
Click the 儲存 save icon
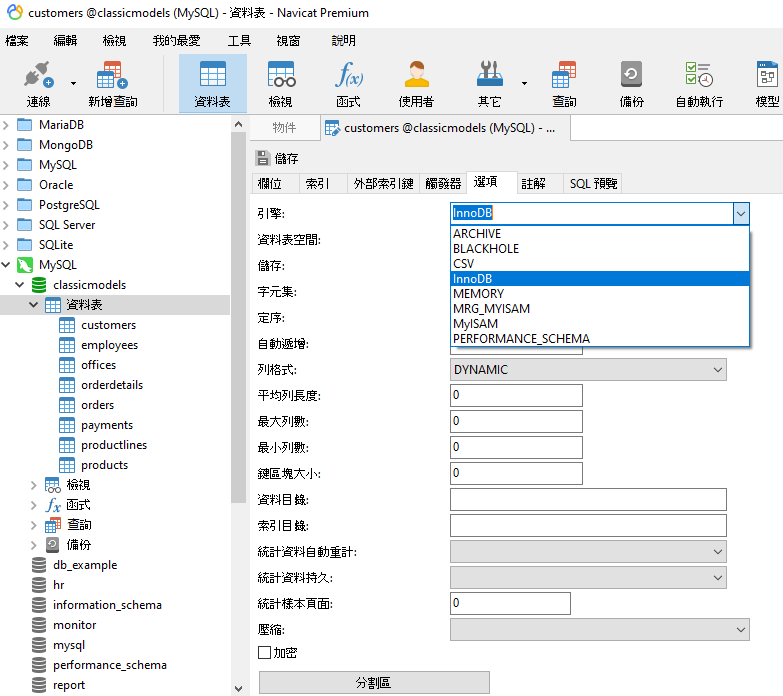(263, 158)
